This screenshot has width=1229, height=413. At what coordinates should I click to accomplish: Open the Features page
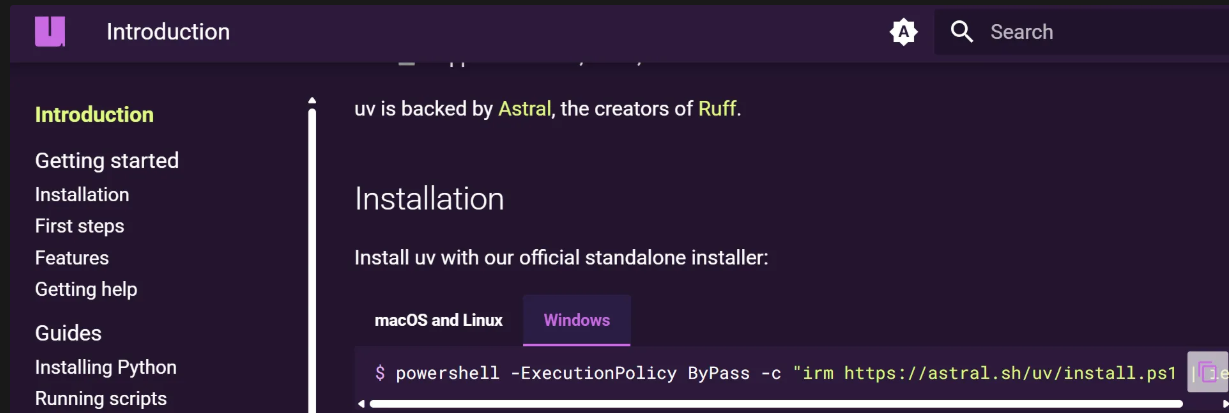point(72,257)
